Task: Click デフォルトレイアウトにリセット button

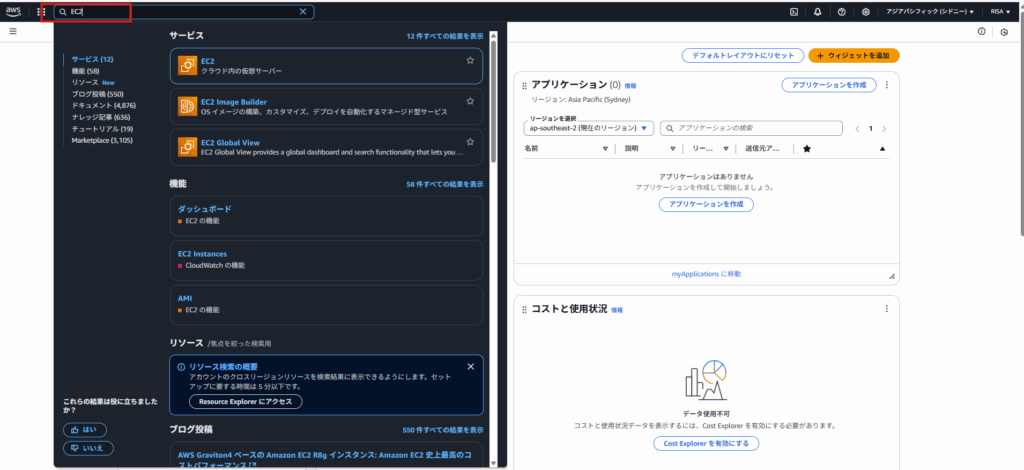Action: (743, 55)
